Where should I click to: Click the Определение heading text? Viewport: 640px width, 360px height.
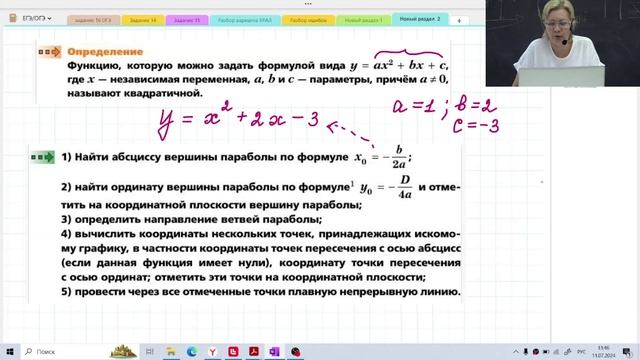105,52
